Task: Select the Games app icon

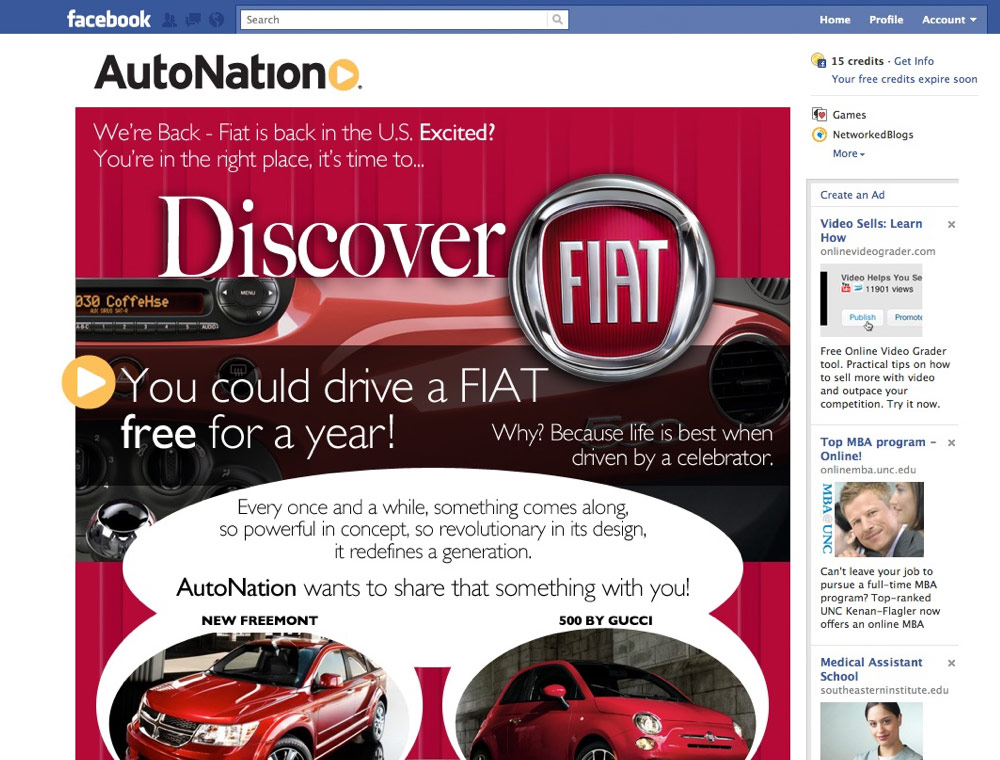Action: [x=821, y=114]
